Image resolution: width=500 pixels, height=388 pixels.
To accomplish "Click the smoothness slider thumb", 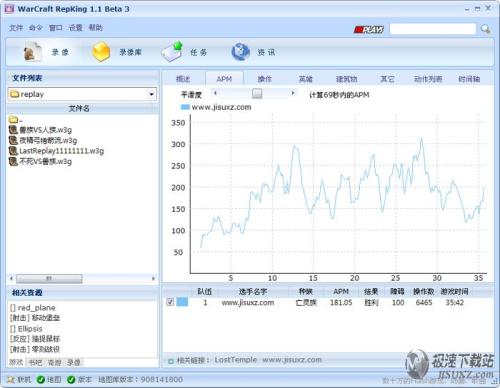I will click(x=257, y=94).
